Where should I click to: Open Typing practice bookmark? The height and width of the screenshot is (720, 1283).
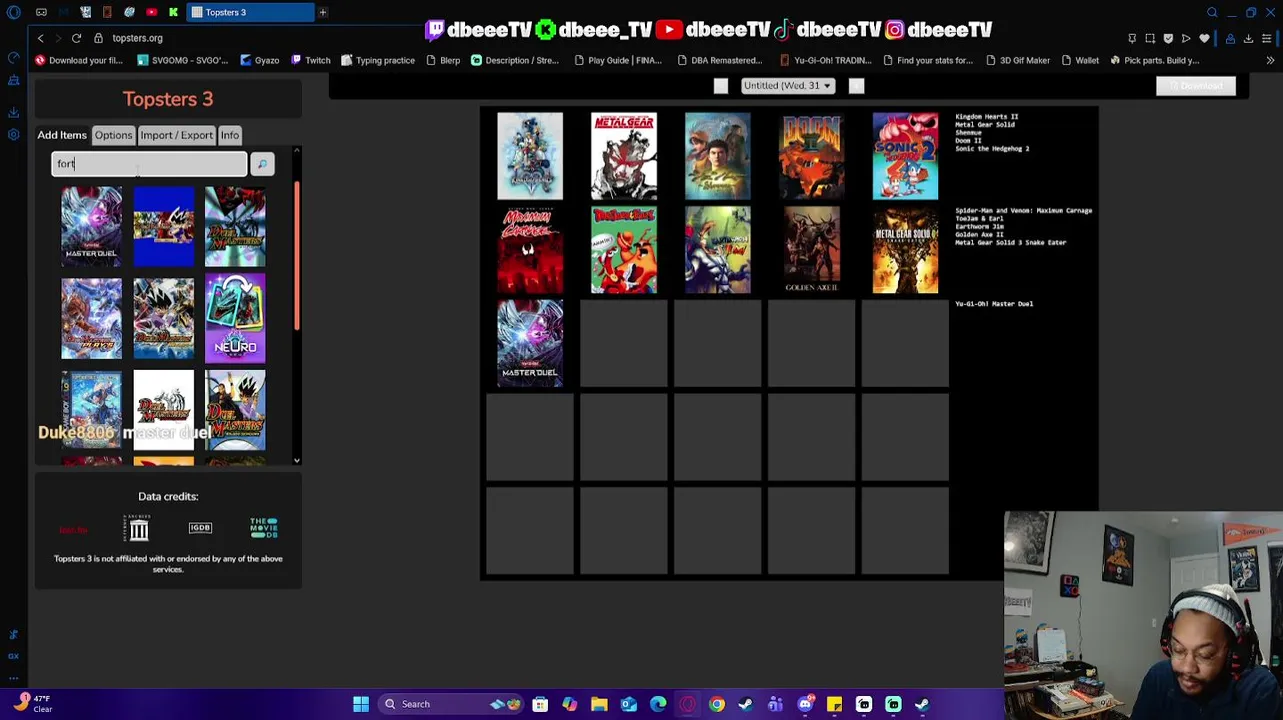point(378,60)
